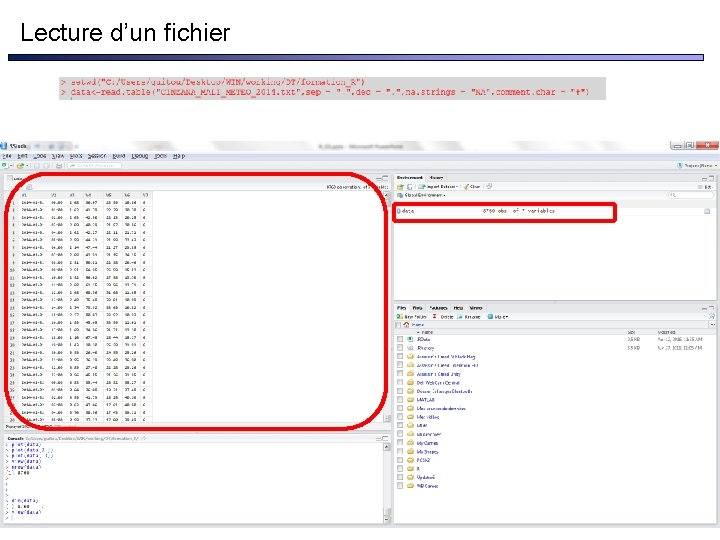Open the PCSX2 folder link
Image resolution: width=720 pixels, height=540 pixels.
pyautogui.click(x=423, y=460)
